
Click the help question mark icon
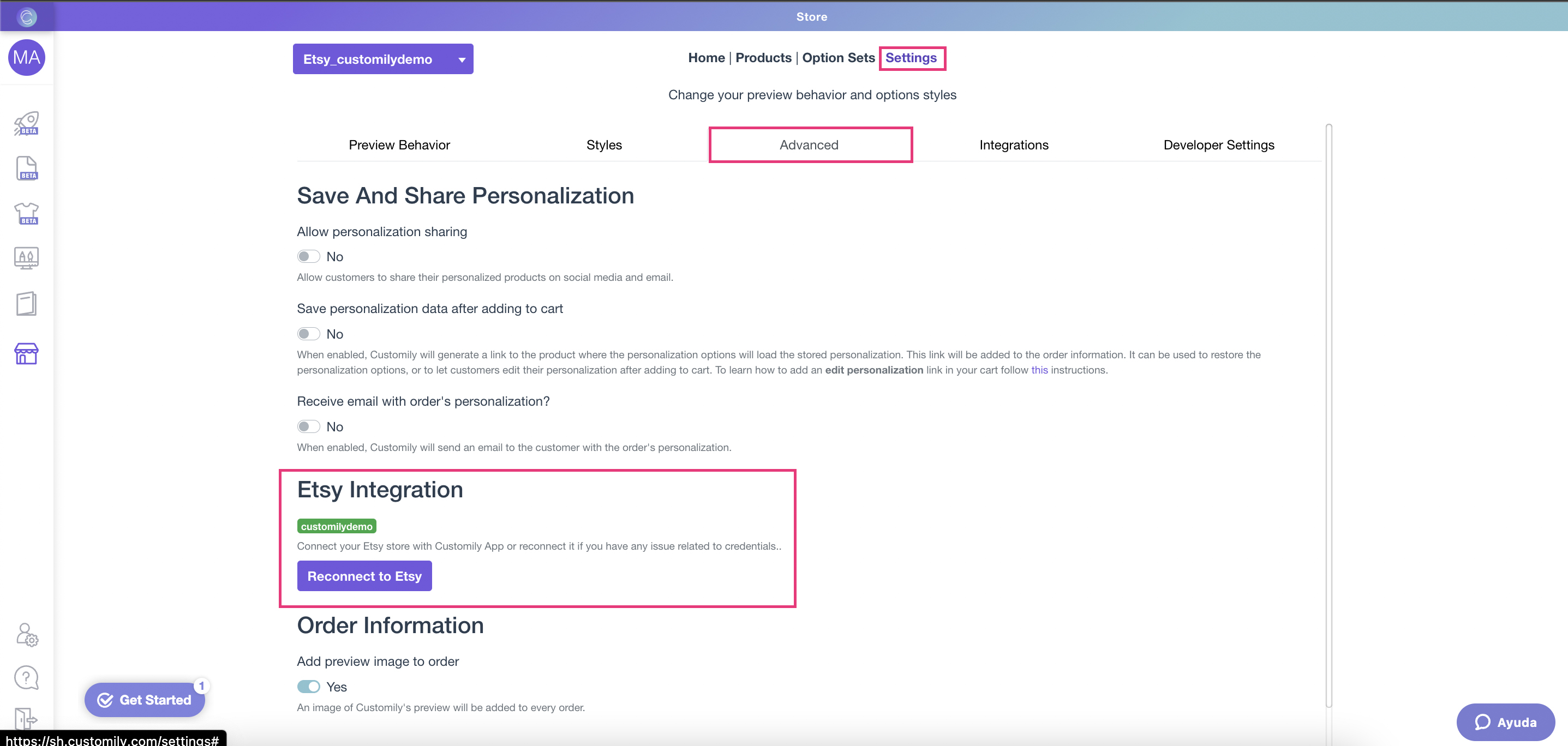[27, 677]
